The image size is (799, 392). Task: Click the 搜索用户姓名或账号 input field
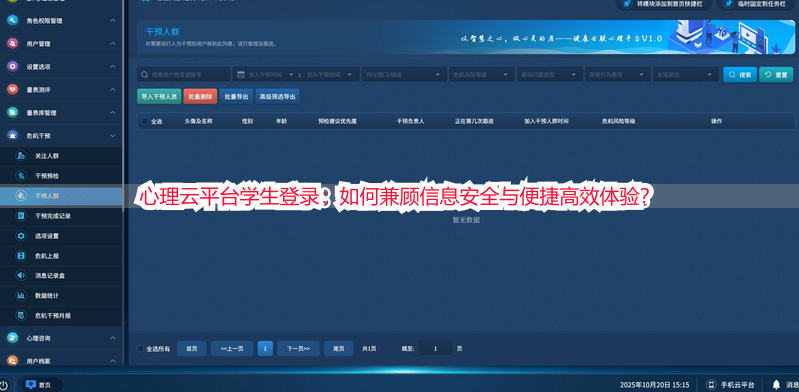point(184,74)
